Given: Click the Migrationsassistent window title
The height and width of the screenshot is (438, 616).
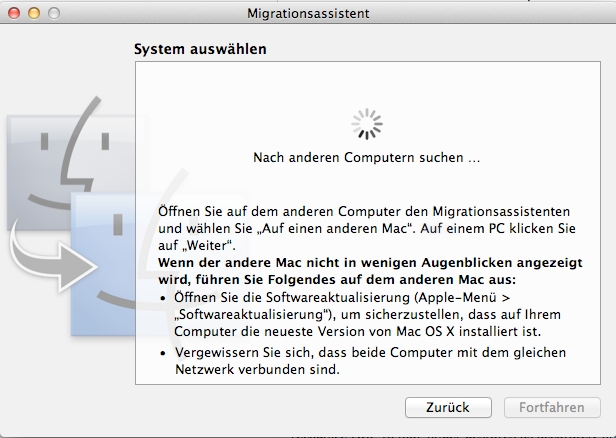Looking at the screenshot, I should coord(307,14).
